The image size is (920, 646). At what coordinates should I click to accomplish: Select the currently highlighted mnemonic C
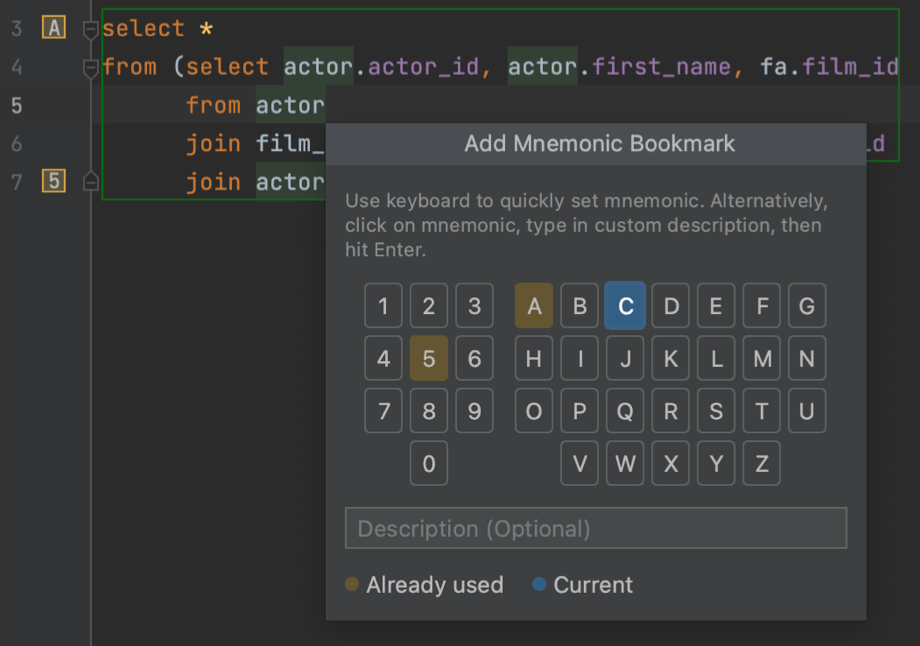(625, 306)
